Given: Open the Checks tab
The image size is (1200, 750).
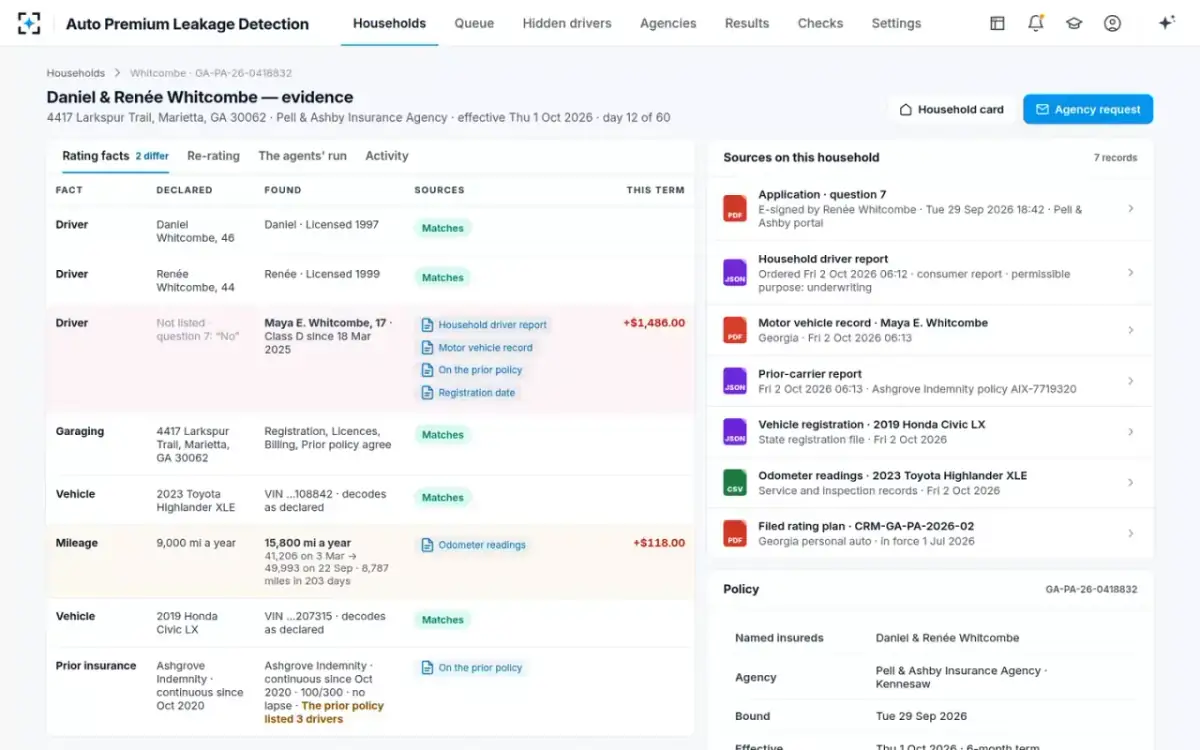Looking at the screenshot, I should click(x=820, y=23).
